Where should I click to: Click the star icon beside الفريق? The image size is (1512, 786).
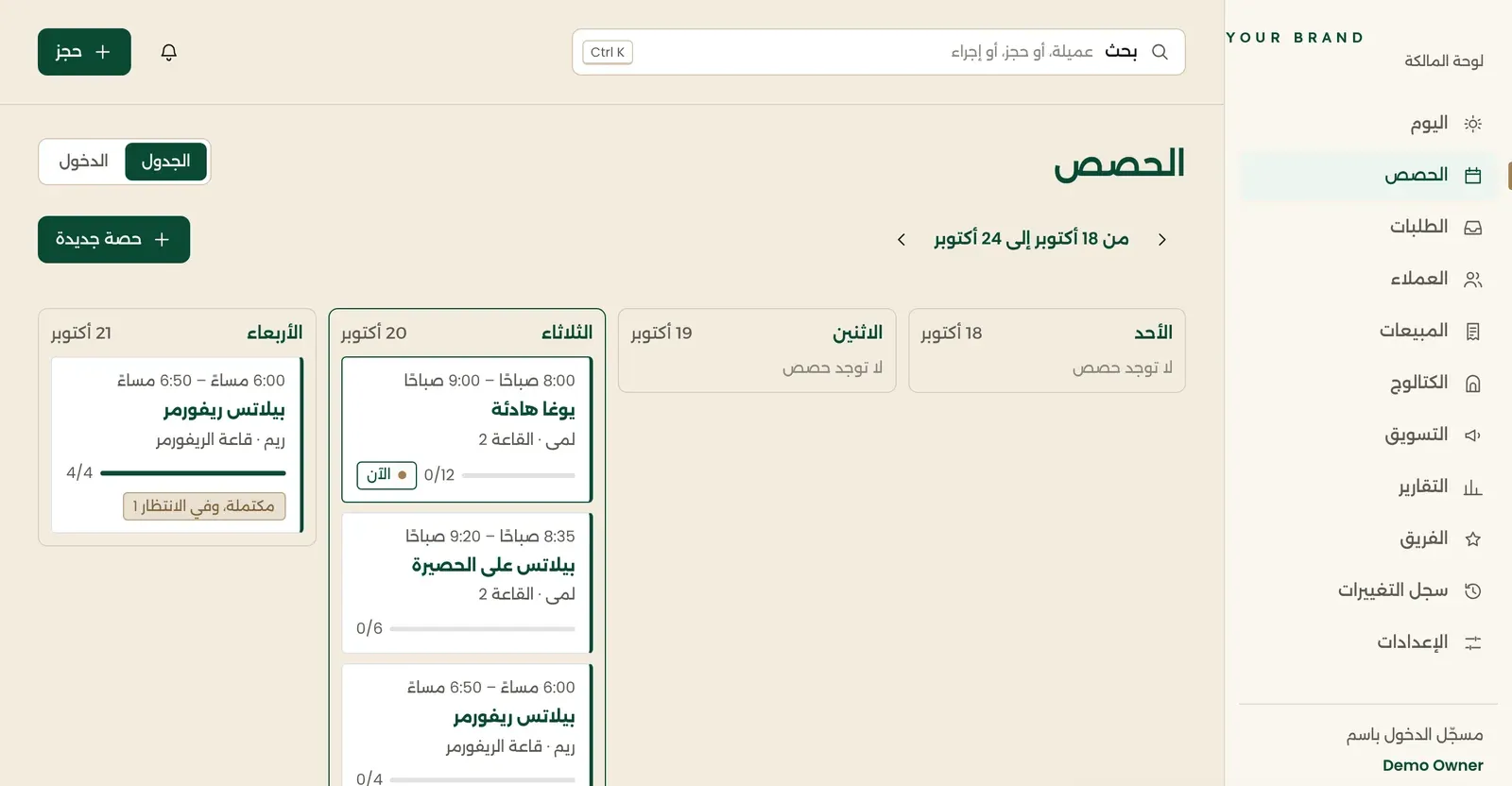pyautogui.click(x=1472, y=539)
